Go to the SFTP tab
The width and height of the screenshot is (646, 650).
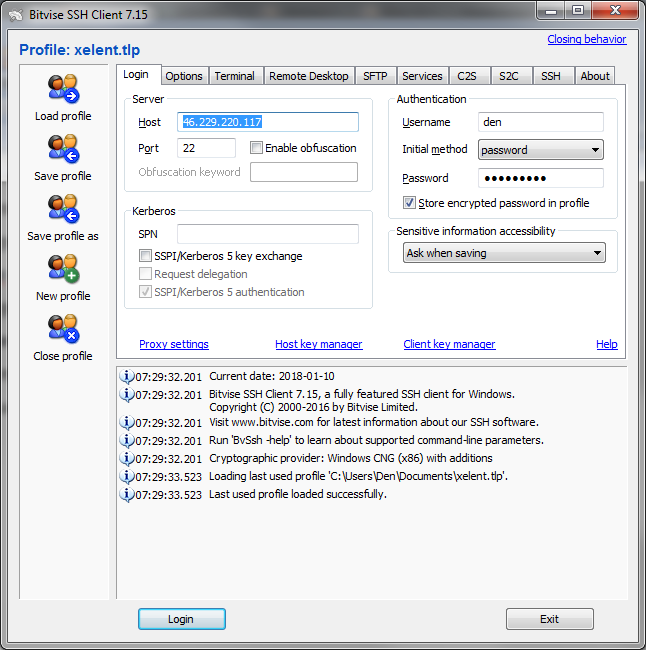[375, 76]
